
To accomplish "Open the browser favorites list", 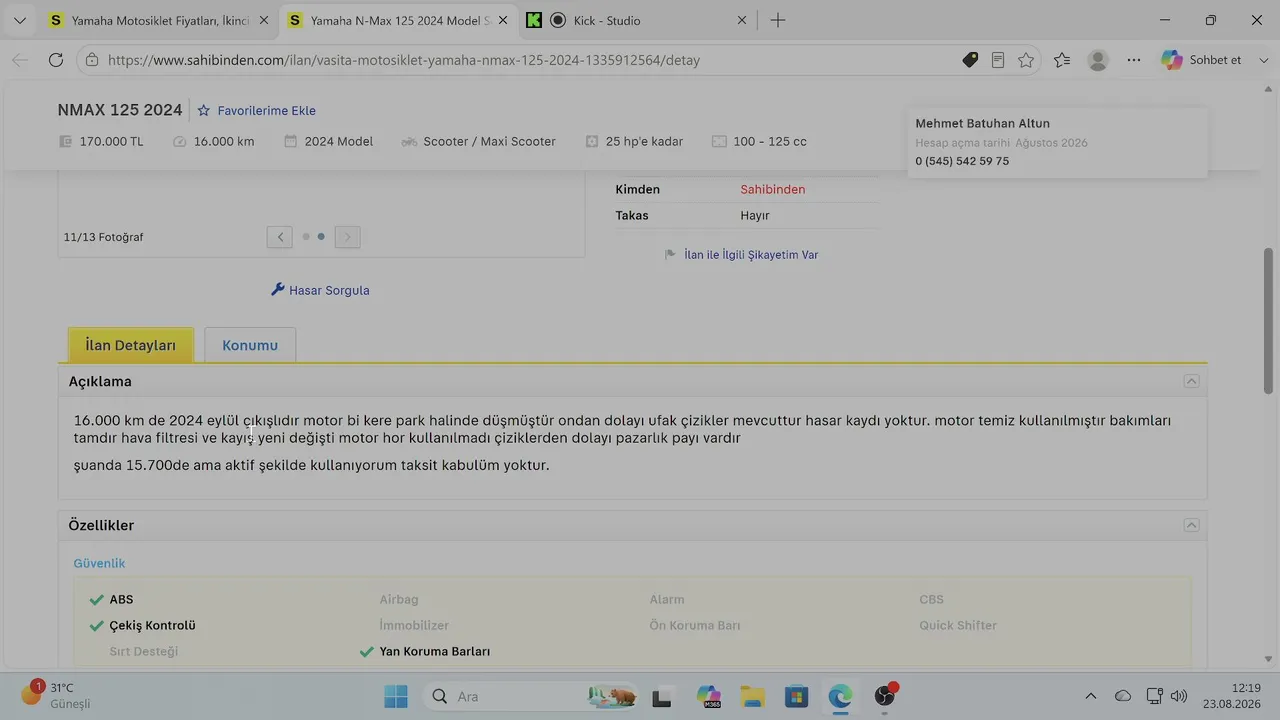I will tap(1062, 60).
